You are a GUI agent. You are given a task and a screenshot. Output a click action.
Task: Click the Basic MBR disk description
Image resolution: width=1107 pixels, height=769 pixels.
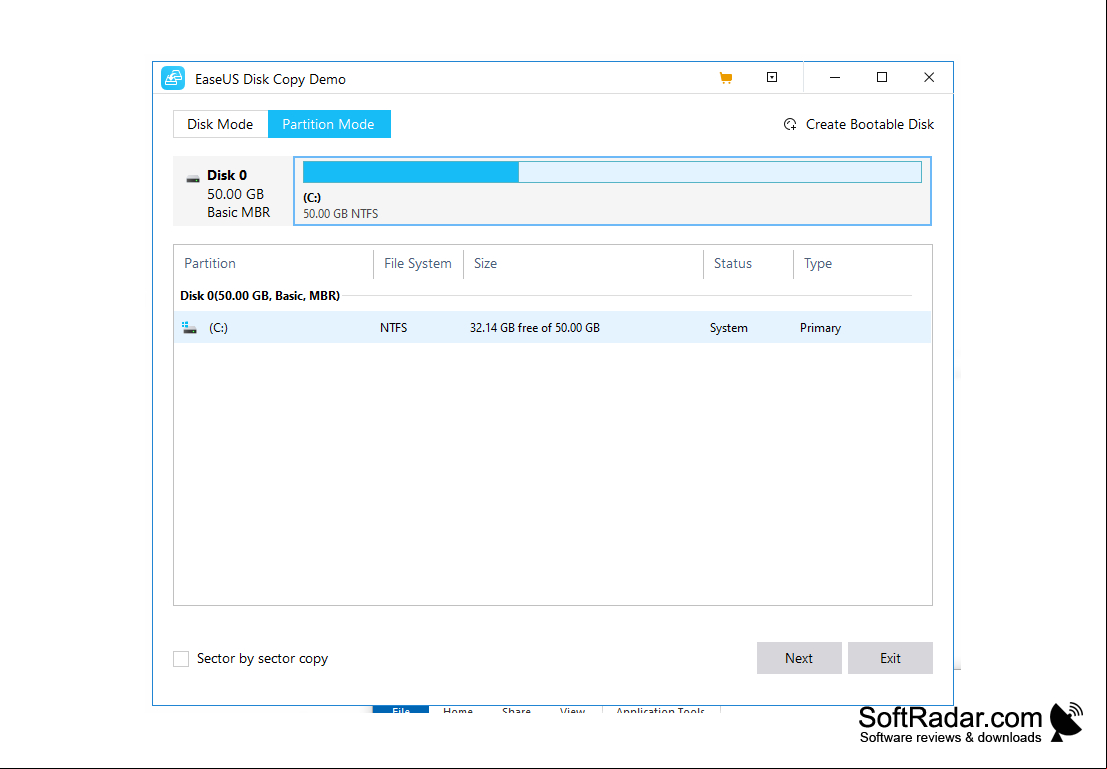coord(239,213)
